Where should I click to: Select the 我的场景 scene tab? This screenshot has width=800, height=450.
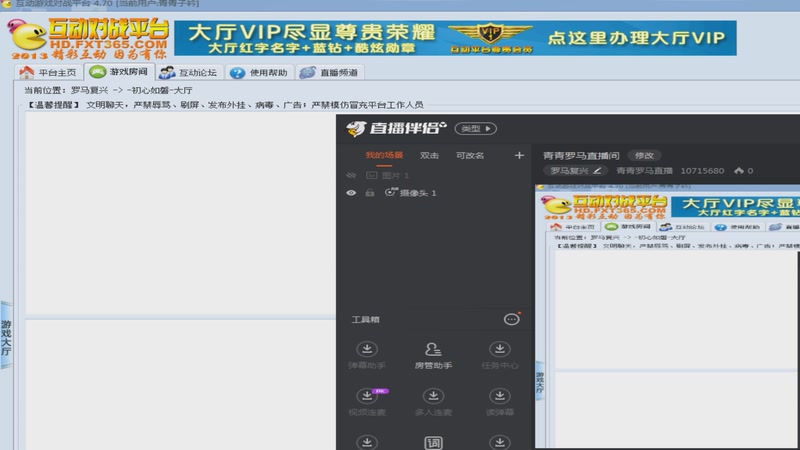pyautogui.click(x=384, y=155)
